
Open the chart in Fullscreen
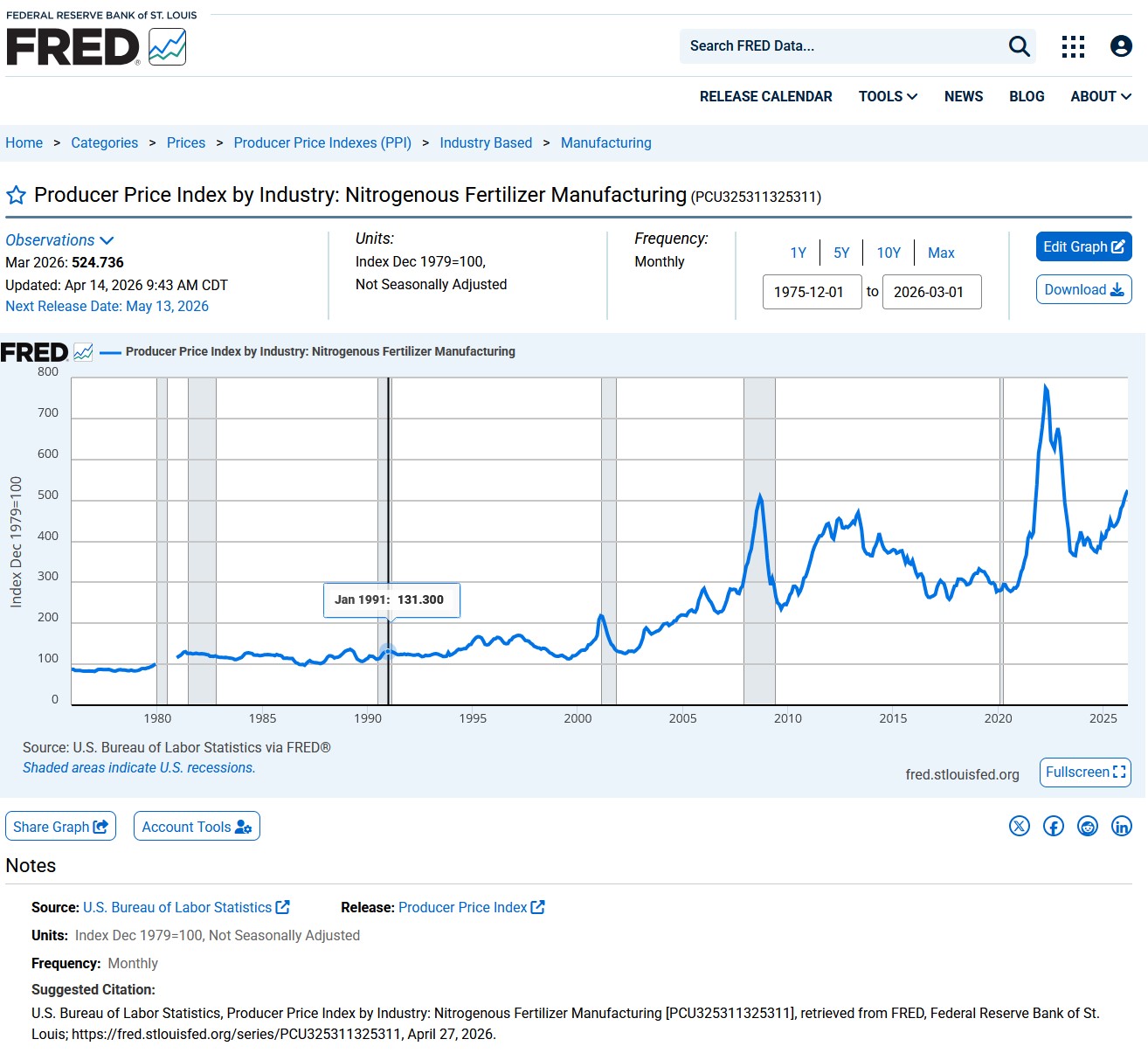coord(1085,772)
